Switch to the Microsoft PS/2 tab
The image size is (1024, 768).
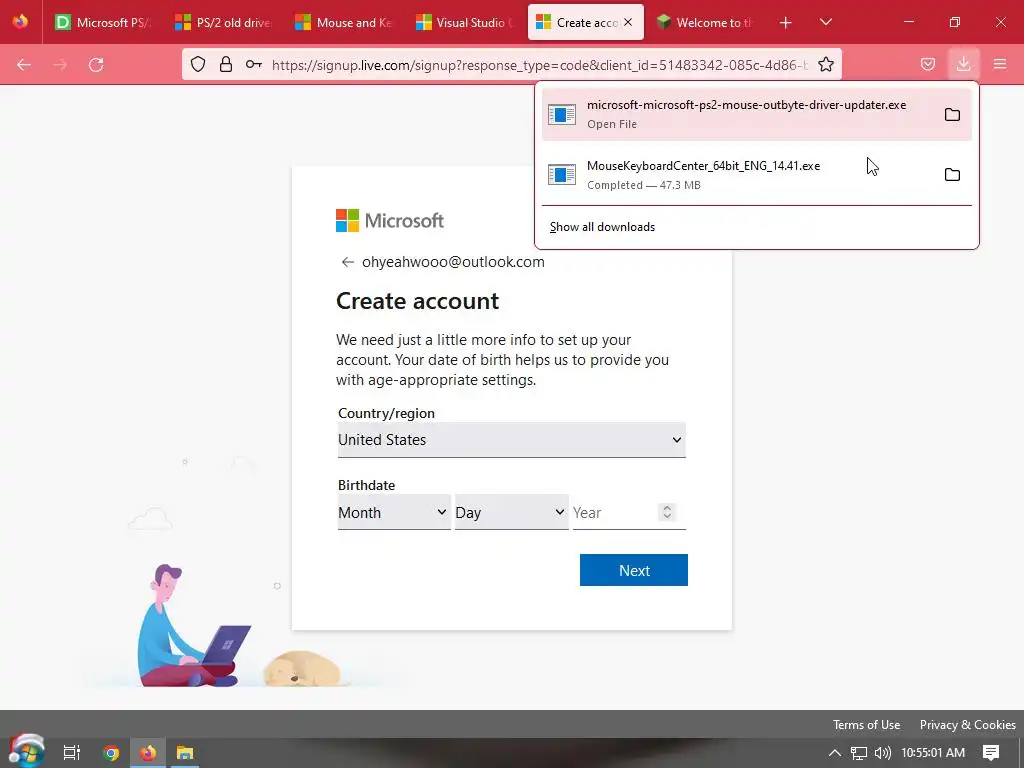coord(103,22)
